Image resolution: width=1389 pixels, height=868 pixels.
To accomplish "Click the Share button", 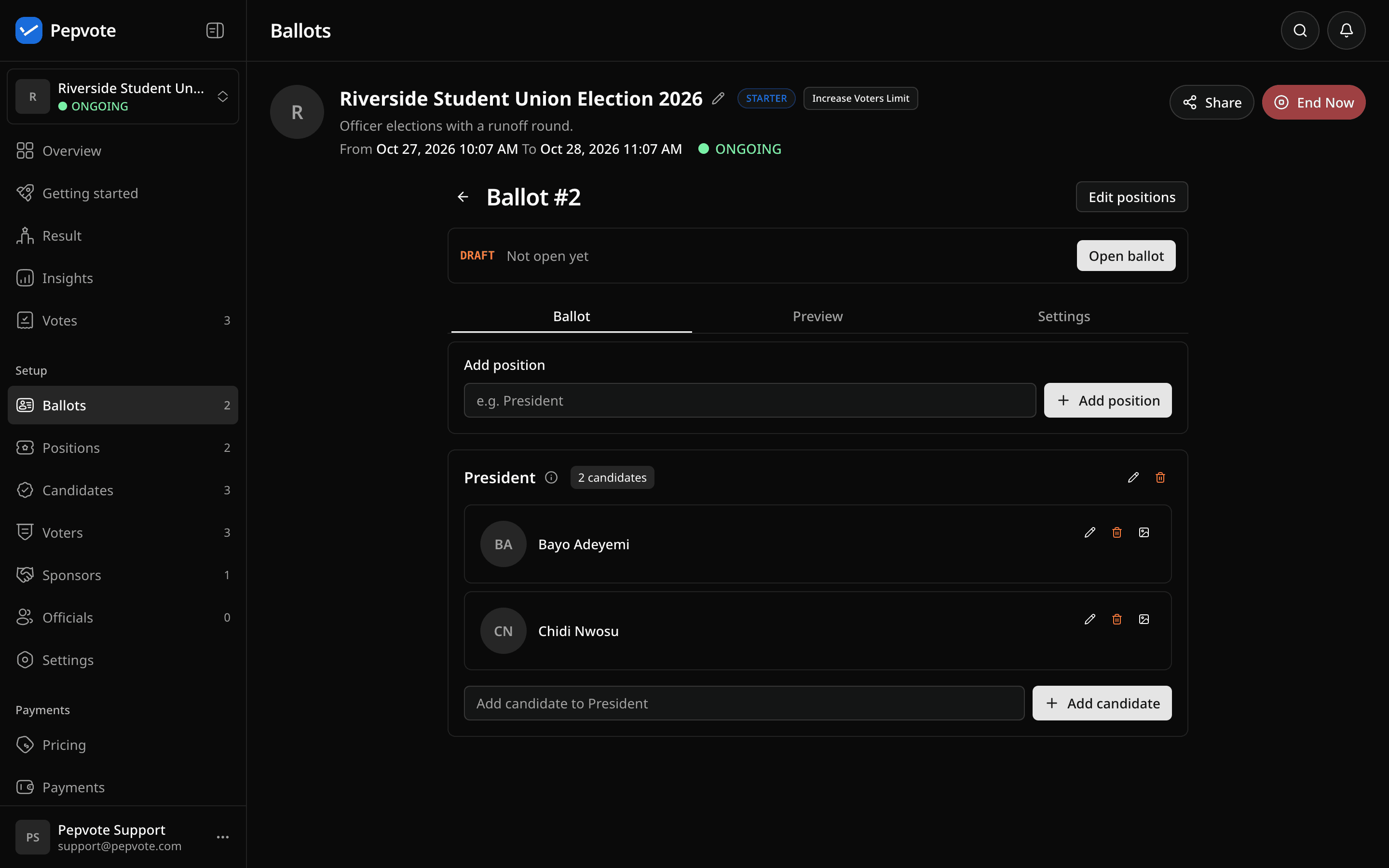I will 1212,102.
